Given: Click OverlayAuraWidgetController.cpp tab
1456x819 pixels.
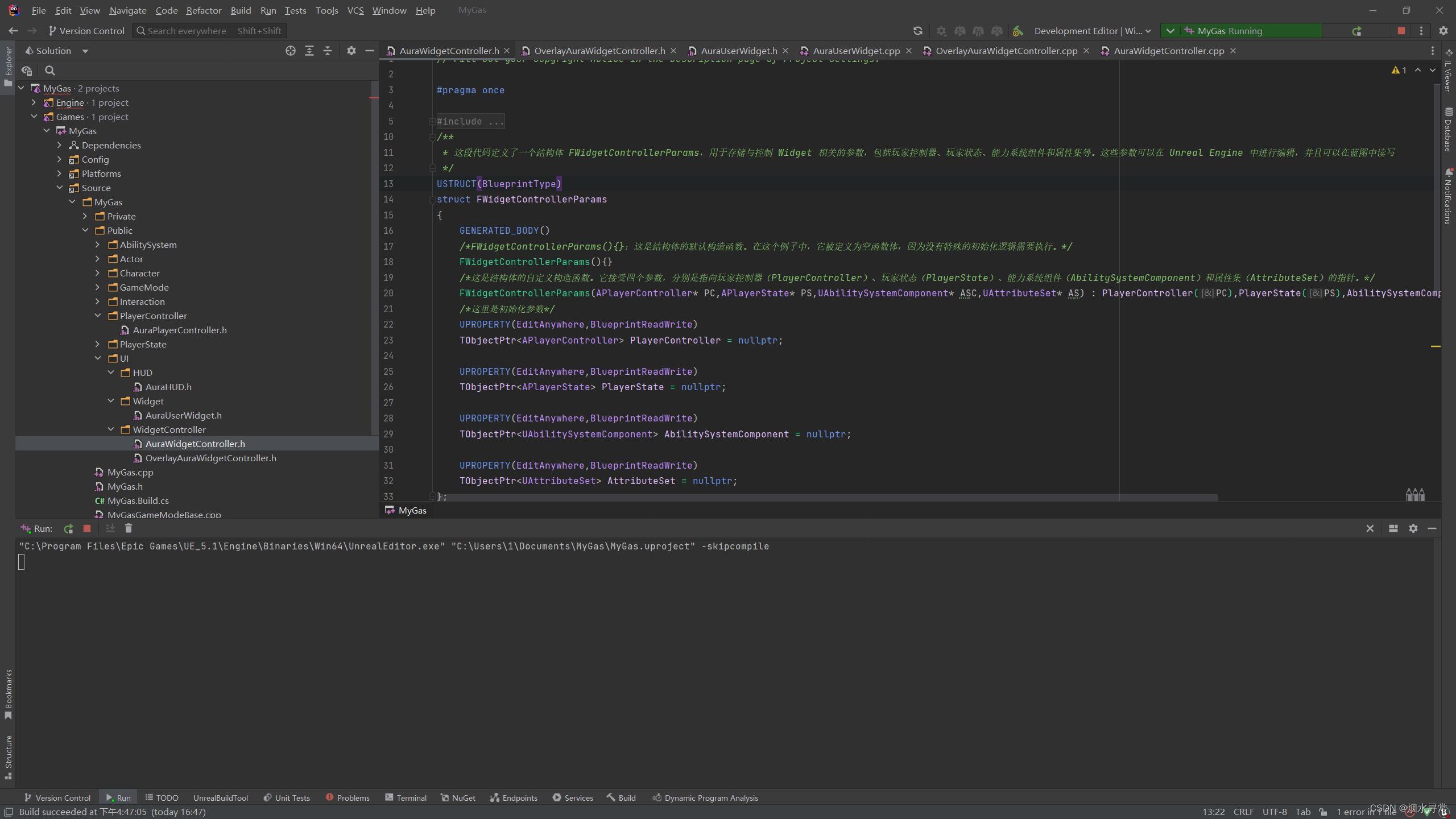Looking at the screenshot, I should (1006, 51).
